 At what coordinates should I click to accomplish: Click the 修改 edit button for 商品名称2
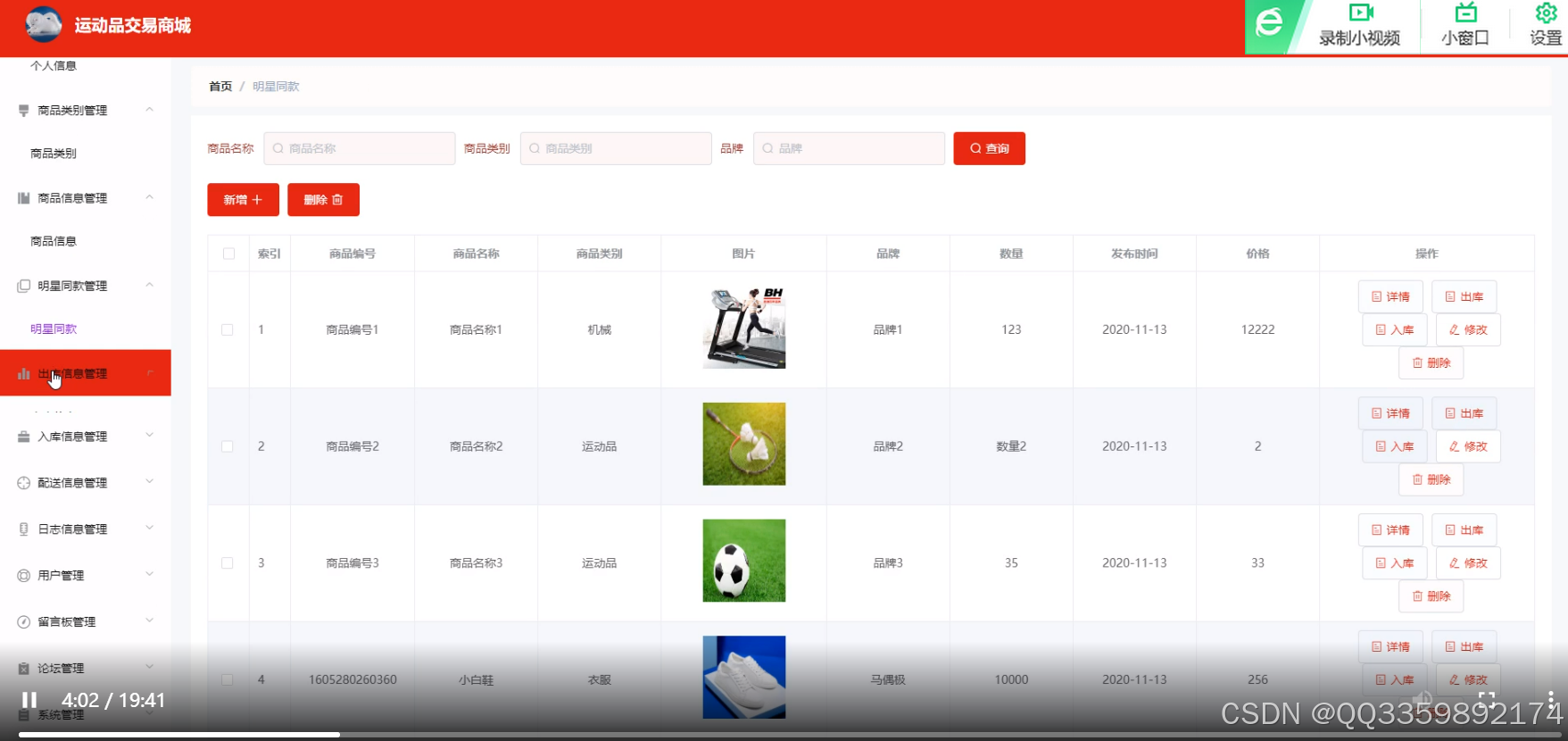[x=1468, y=446]
